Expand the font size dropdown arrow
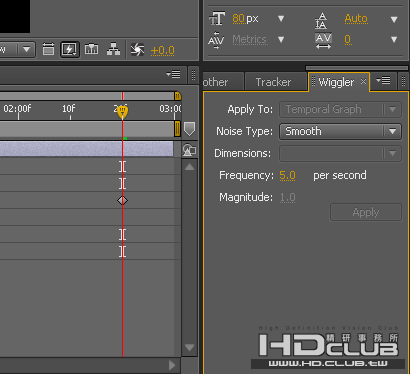Image resolution: width=410 pixels, height=374 pixels. 281,19
